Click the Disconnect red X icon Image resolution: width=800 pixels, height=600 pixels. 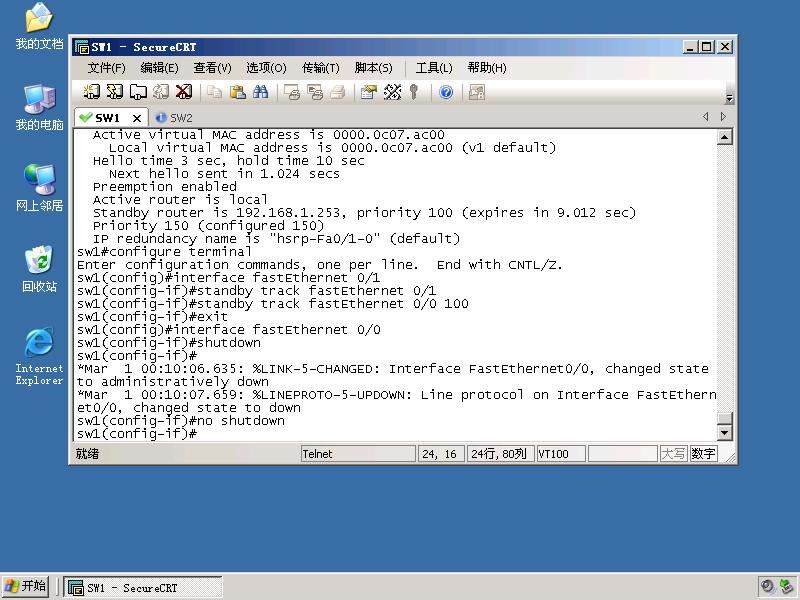pos(184,92)
